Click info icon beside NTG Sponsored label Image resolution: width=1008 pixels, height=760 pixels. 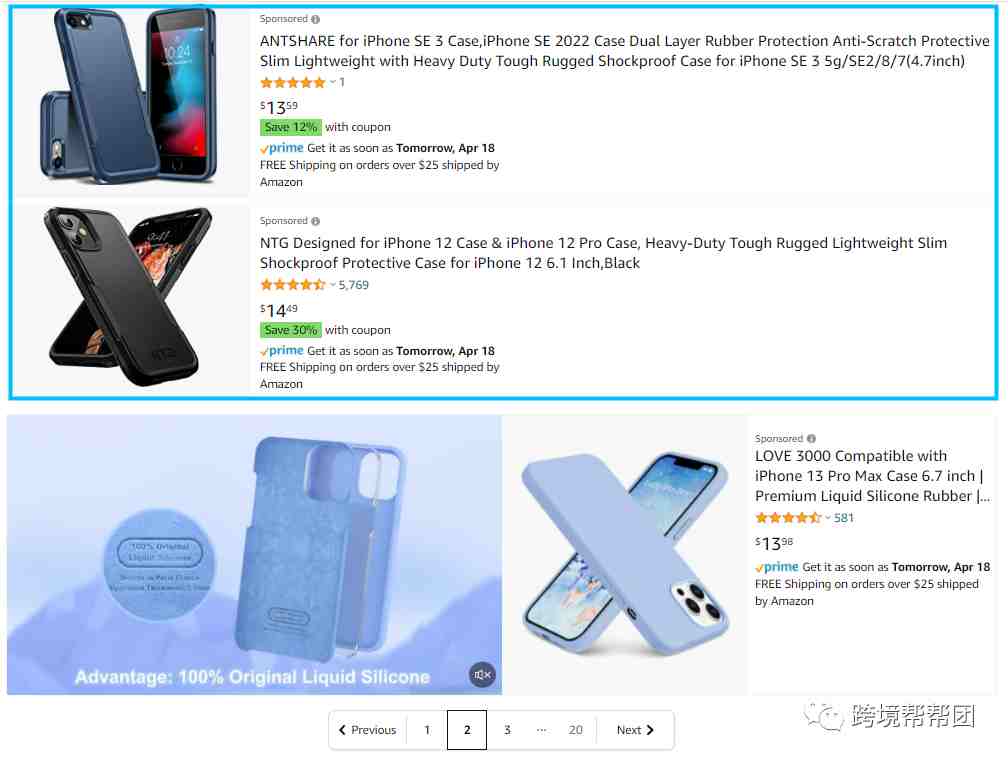click(x=316, y=221)
